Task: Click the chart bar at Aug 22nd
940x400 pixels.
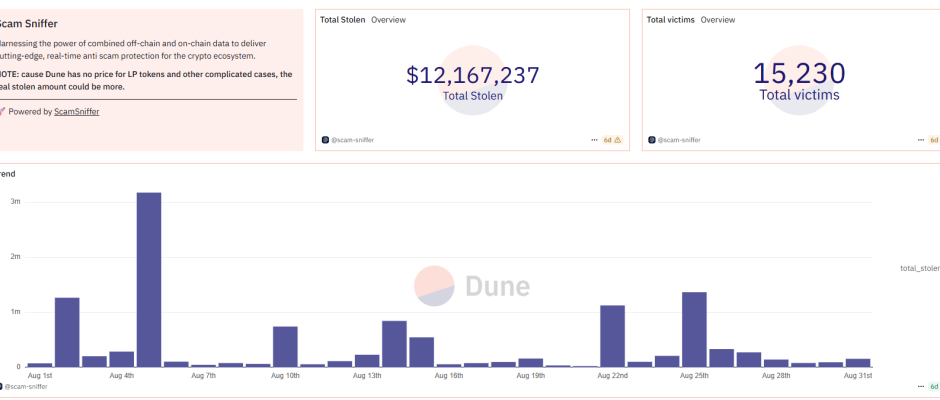Action: point(612,336)
